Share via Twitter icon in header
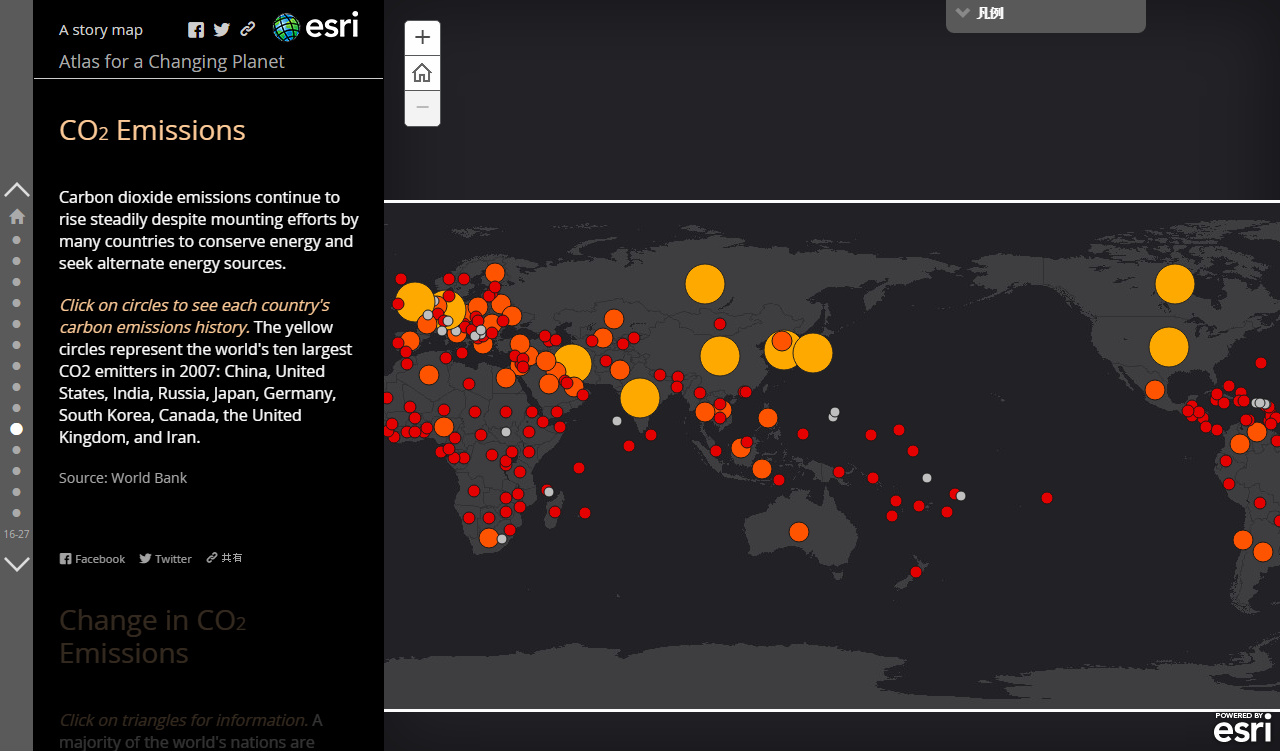1280x751 pixels. [x=222, y=30]
